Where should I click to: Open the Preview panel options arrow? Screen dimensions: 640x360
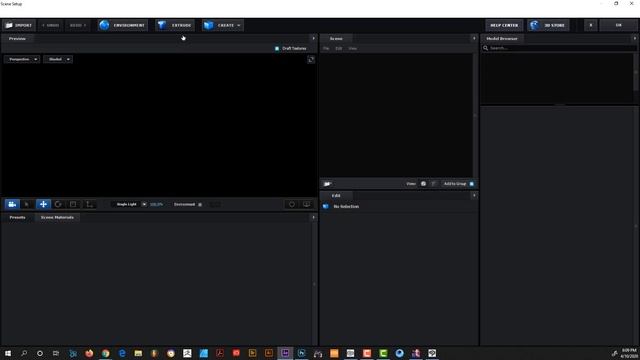[x=313, y=38]
